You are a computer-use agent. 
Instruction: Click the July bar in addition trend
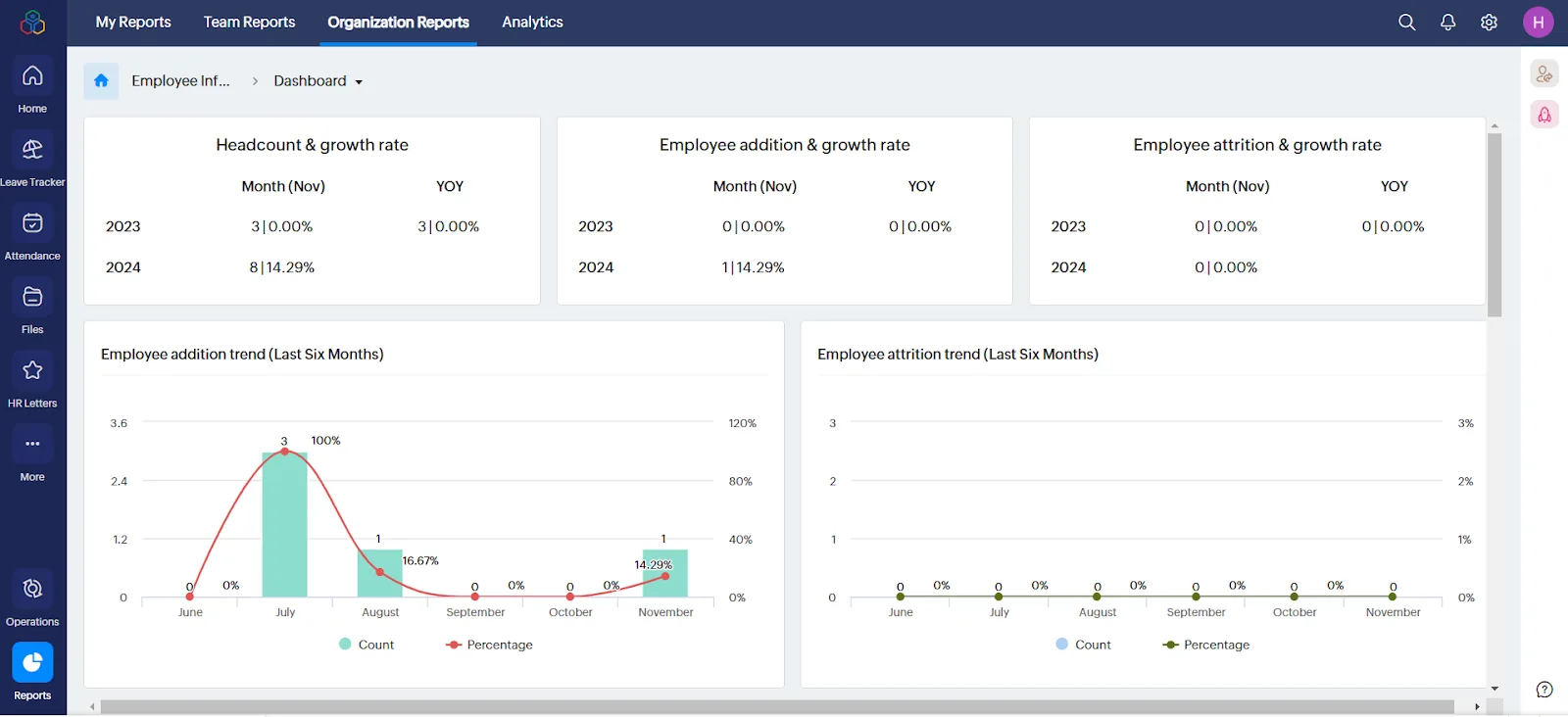point(285,524)
